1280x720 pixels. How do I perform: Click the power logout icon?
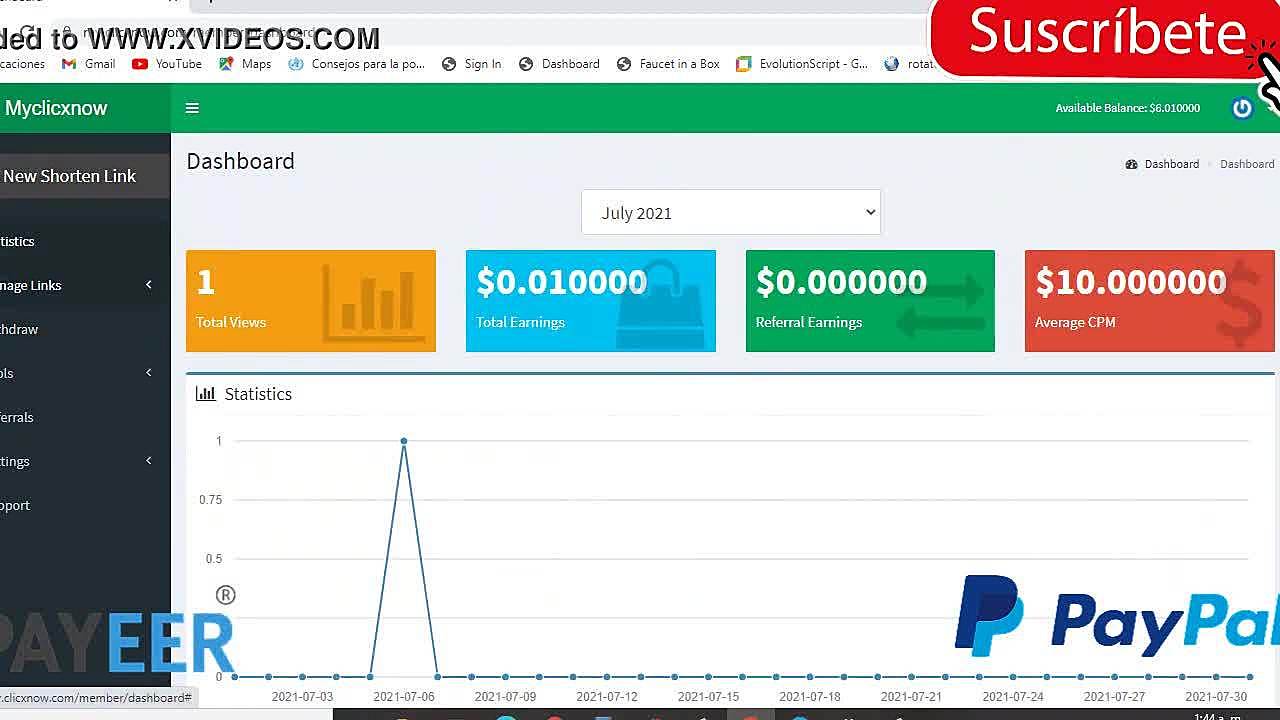coord(1242,108)
